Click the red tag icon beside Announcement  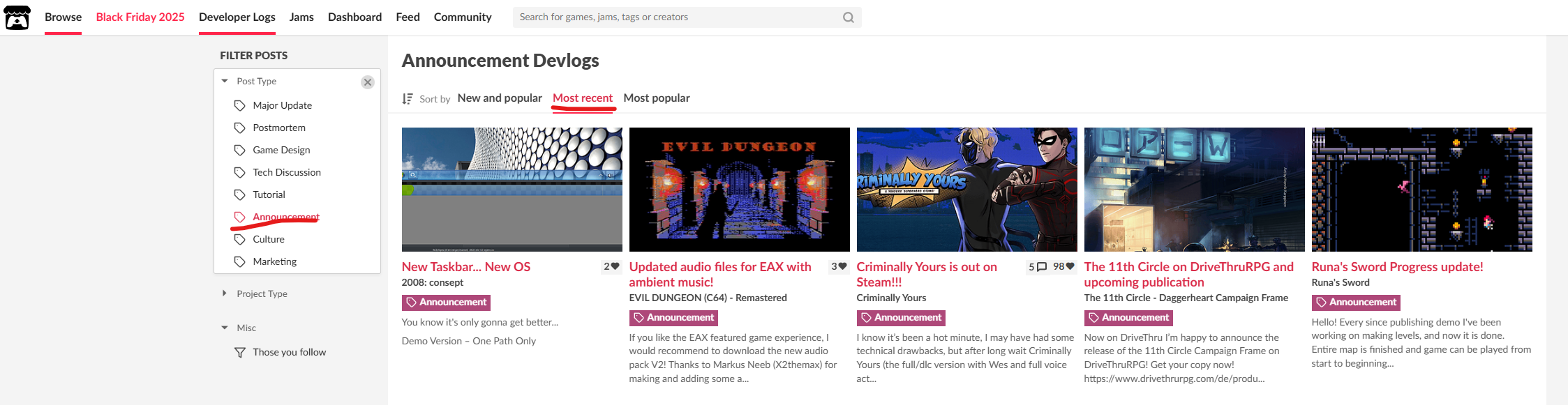click(240, 217)
